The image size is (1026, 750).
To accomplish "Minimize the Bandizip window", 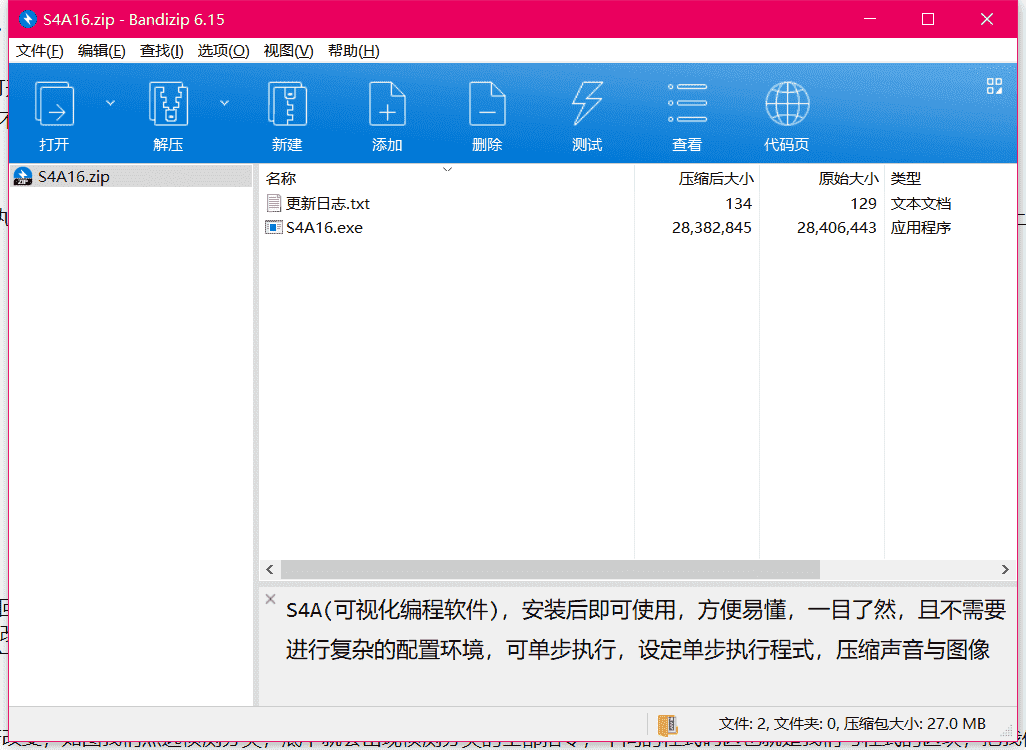I will click(870, 19).
